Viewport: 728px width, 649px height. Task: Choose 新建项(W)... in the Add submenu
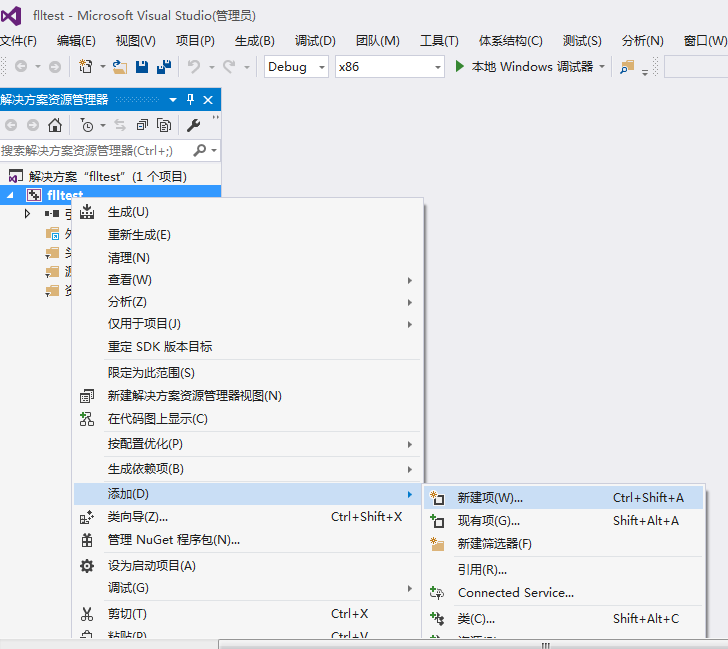564,498
